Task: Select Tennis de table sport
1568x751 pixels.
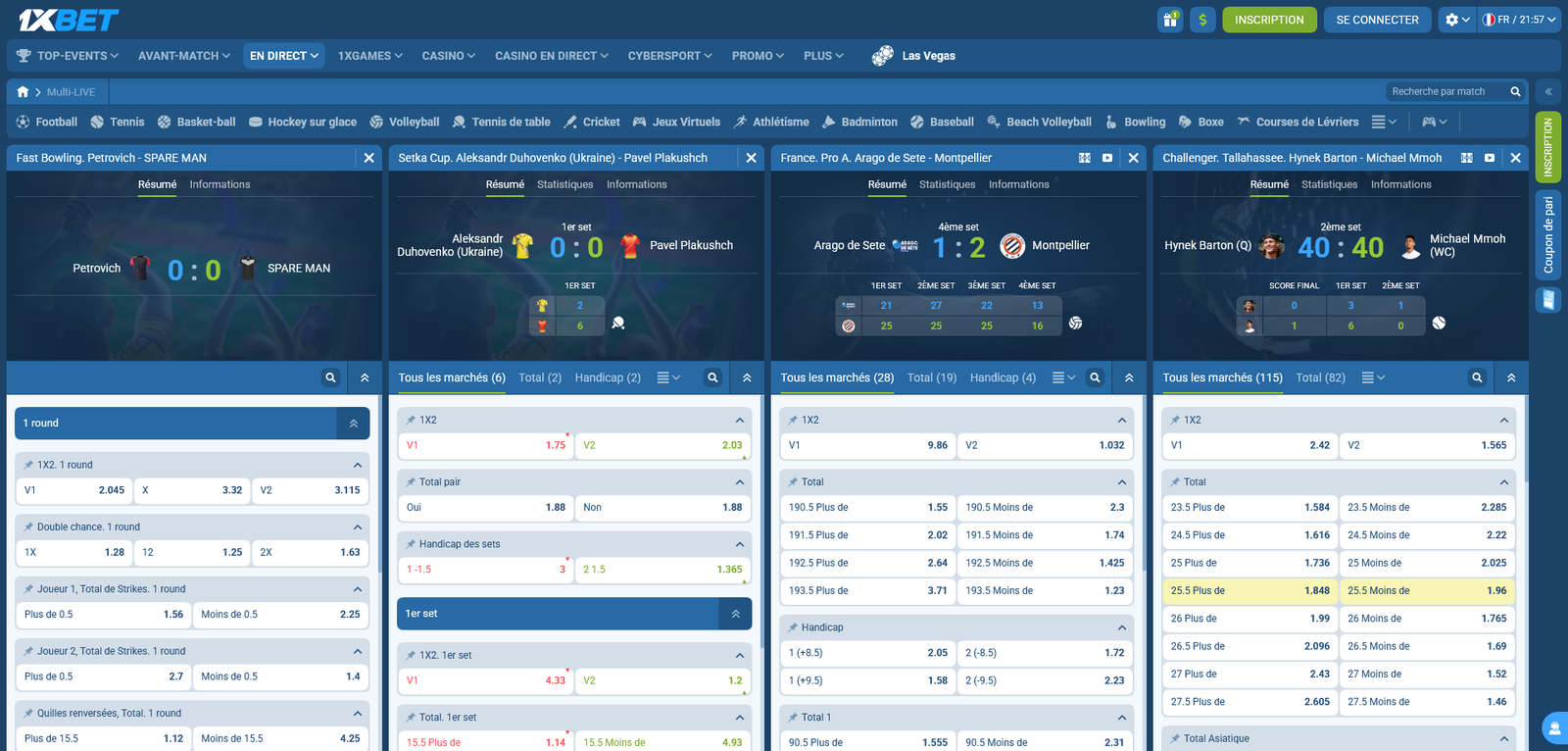Action: (502, 122)
